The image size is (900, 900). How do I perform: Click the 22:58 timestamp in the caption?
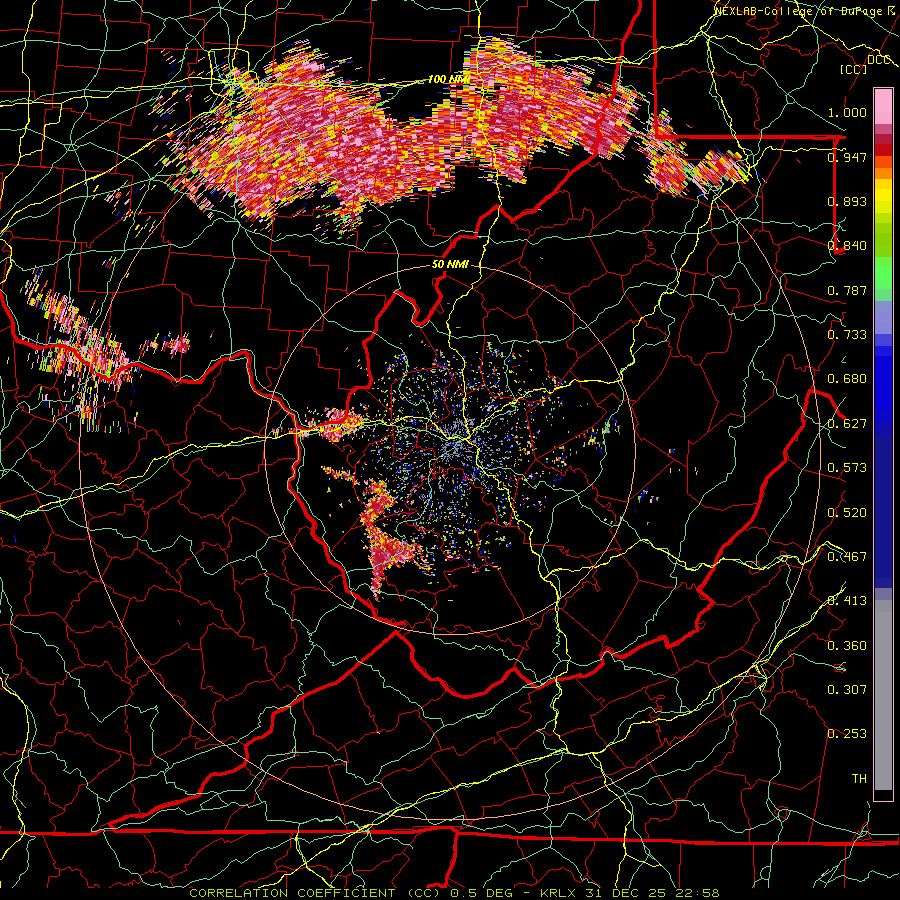pos(697,893)
